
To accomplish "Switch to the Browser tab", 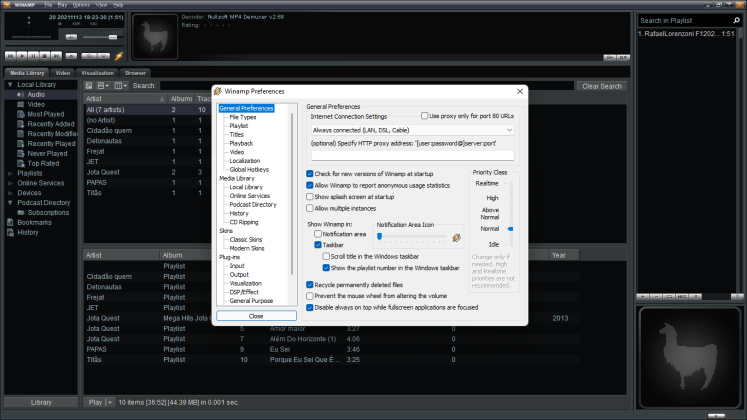I will (x=135, y=73).
